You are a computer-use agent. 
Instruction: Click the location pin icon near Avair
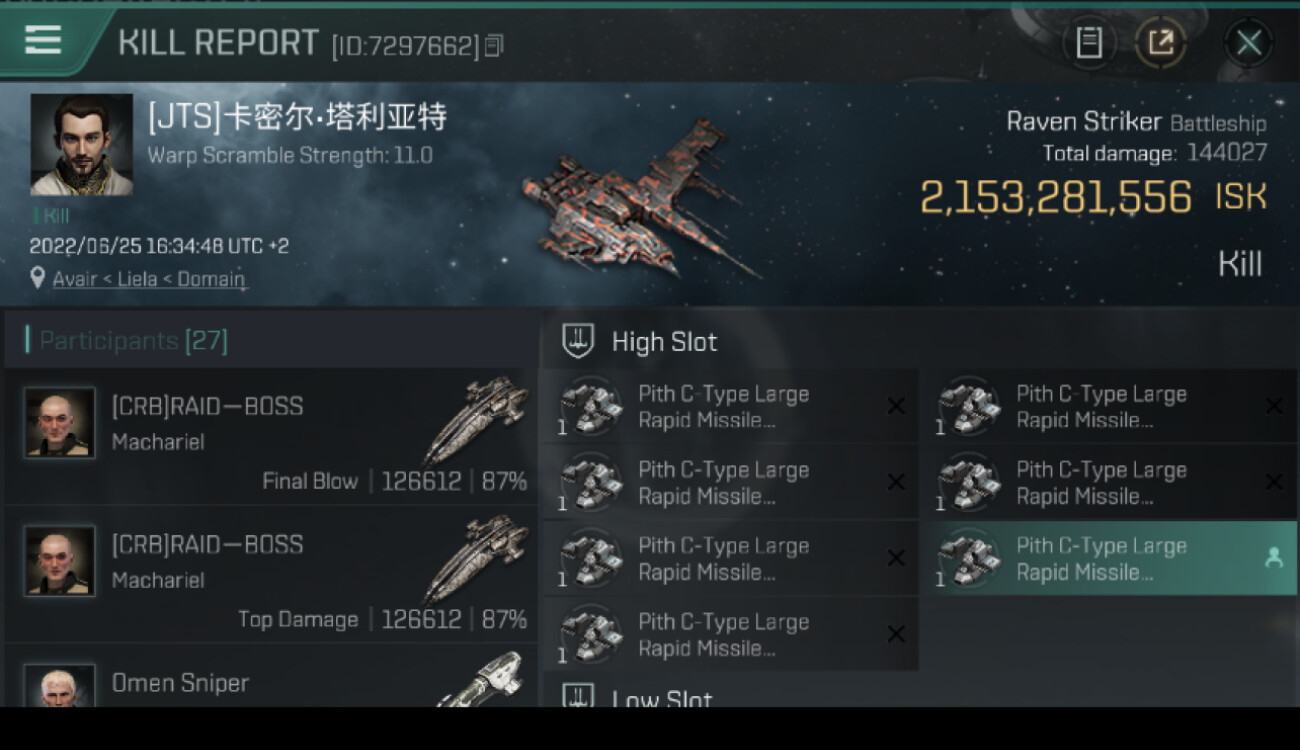36,279
